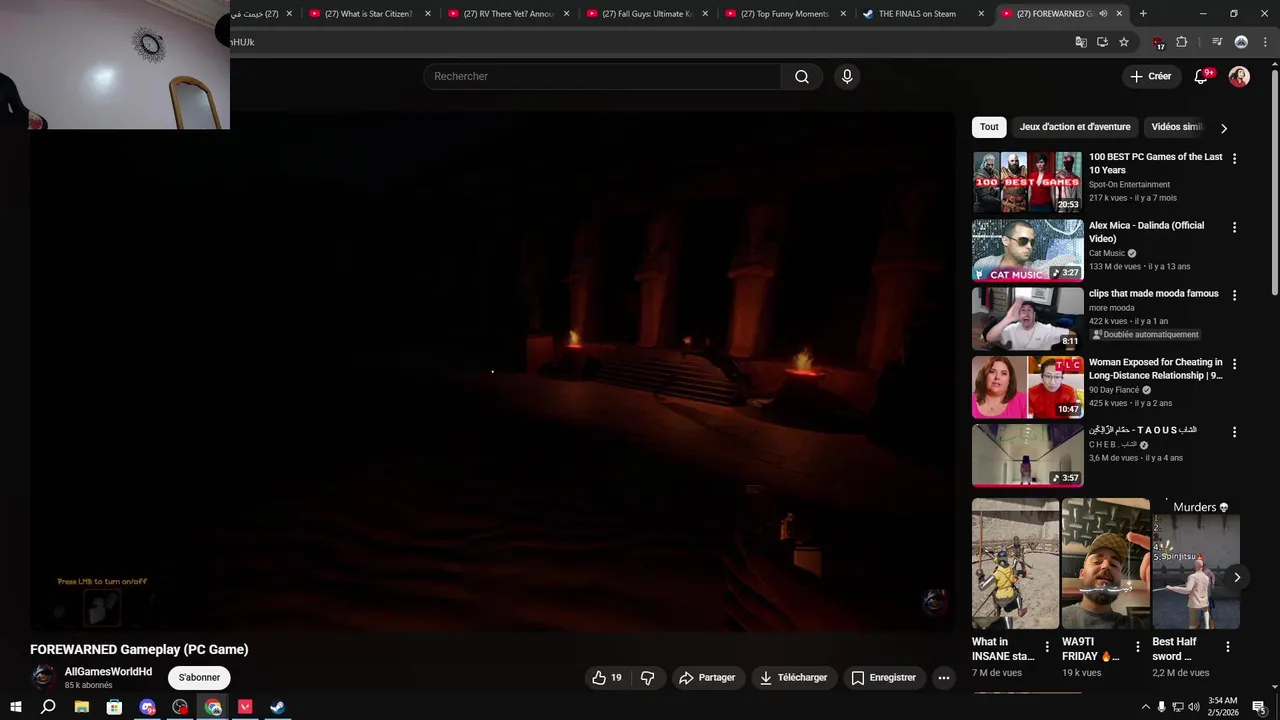
Task: Open the red extension with 17 badge
Action: pyautogui.click(x=1158, y=42)
